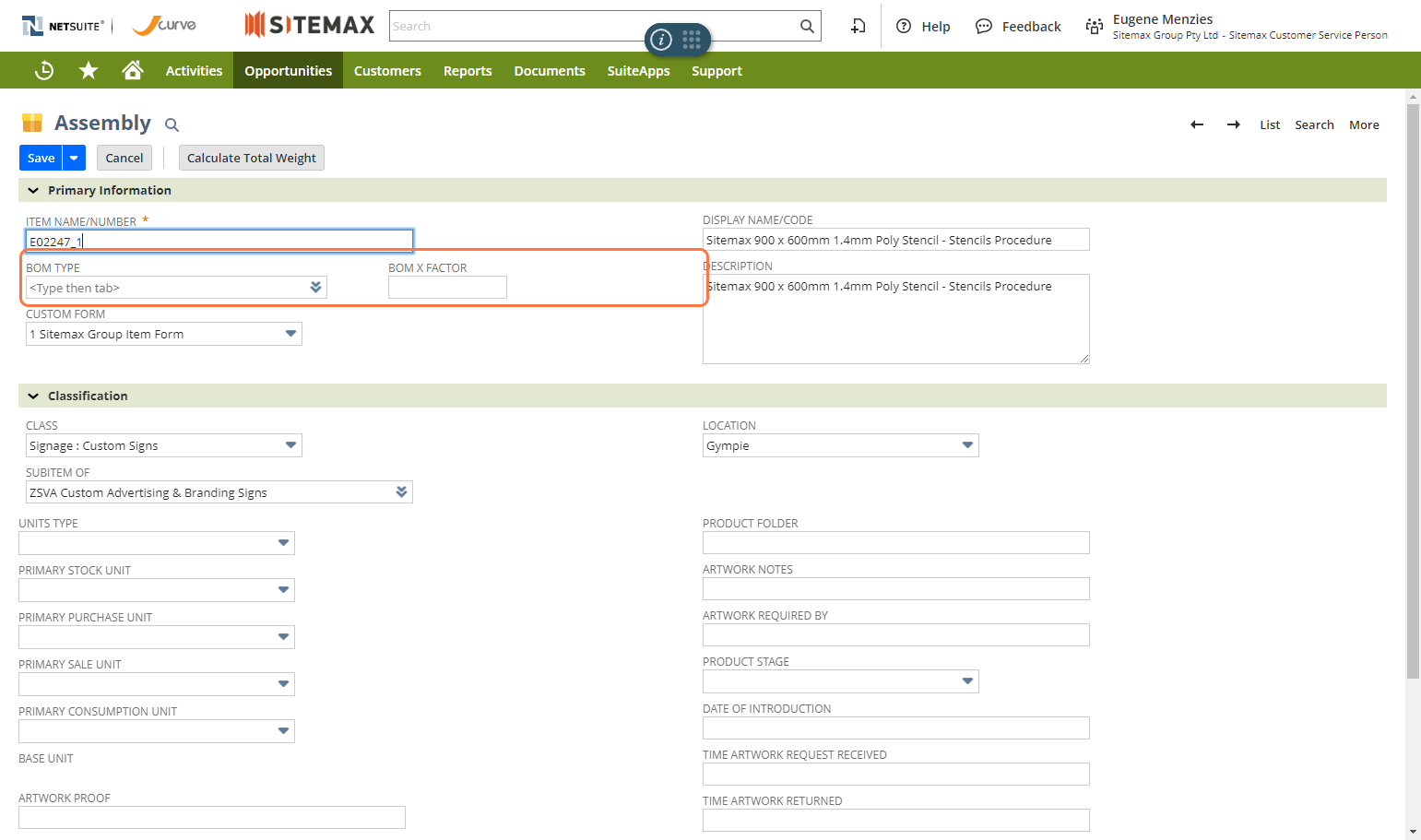Click the Curve logo

164,25
